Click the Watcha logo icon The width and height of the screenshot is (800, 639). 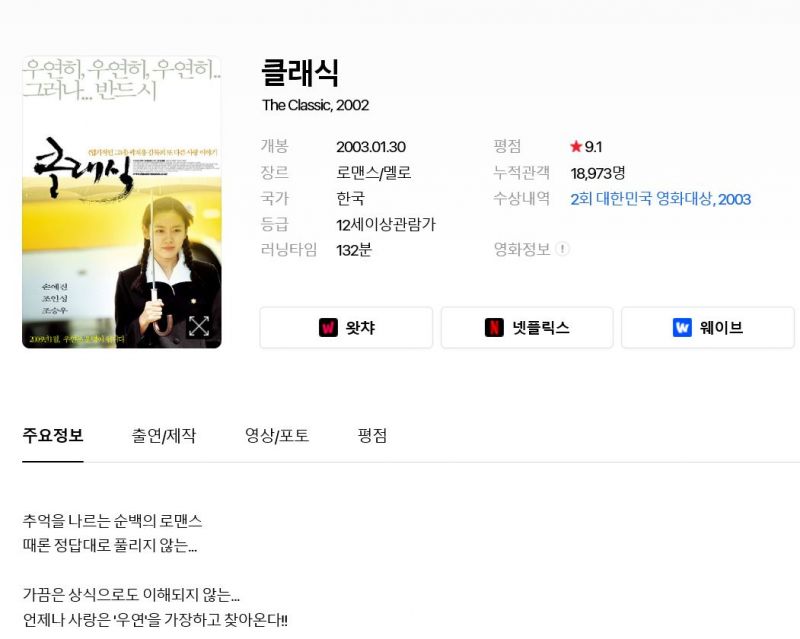(x=328, y=327)
